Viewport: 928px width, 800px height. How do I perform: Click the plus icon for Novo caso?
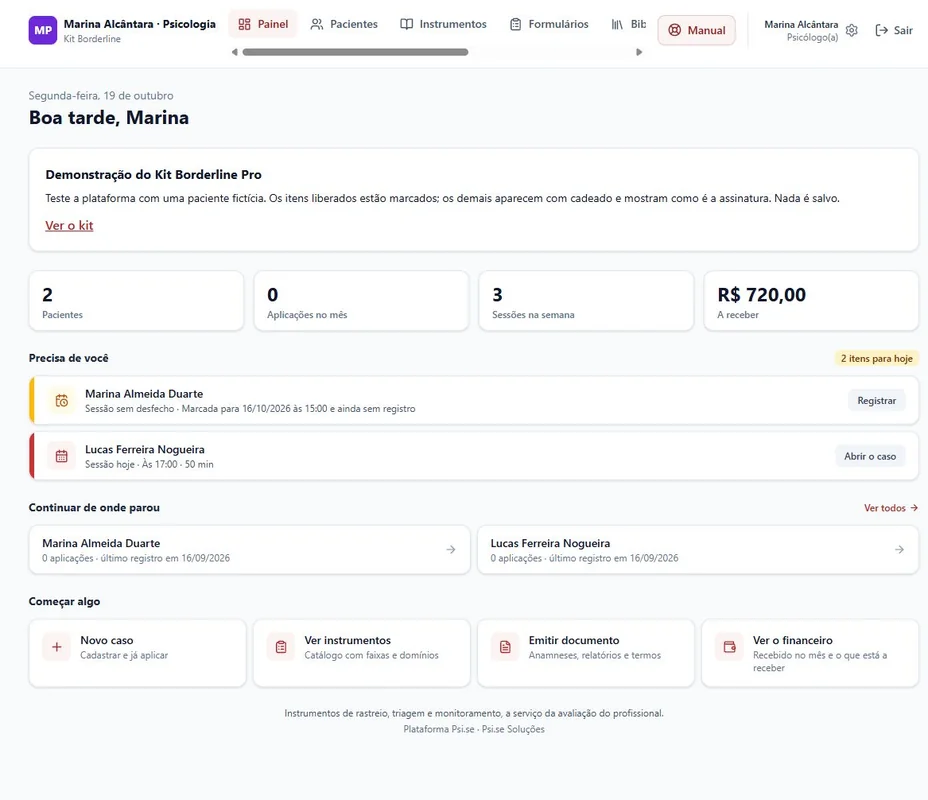coord(57,647)
